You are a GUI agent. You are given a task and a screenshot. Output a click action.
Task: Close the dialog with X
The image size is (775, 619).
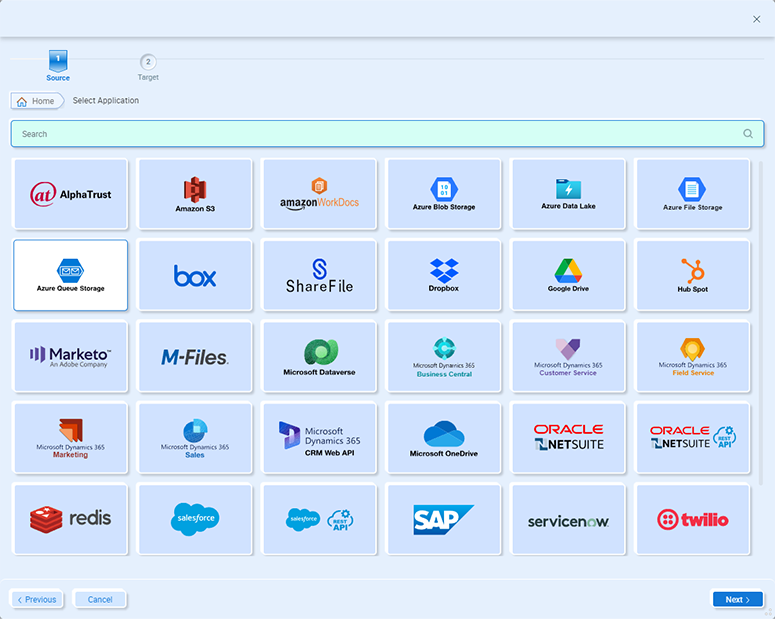point(757,19)
